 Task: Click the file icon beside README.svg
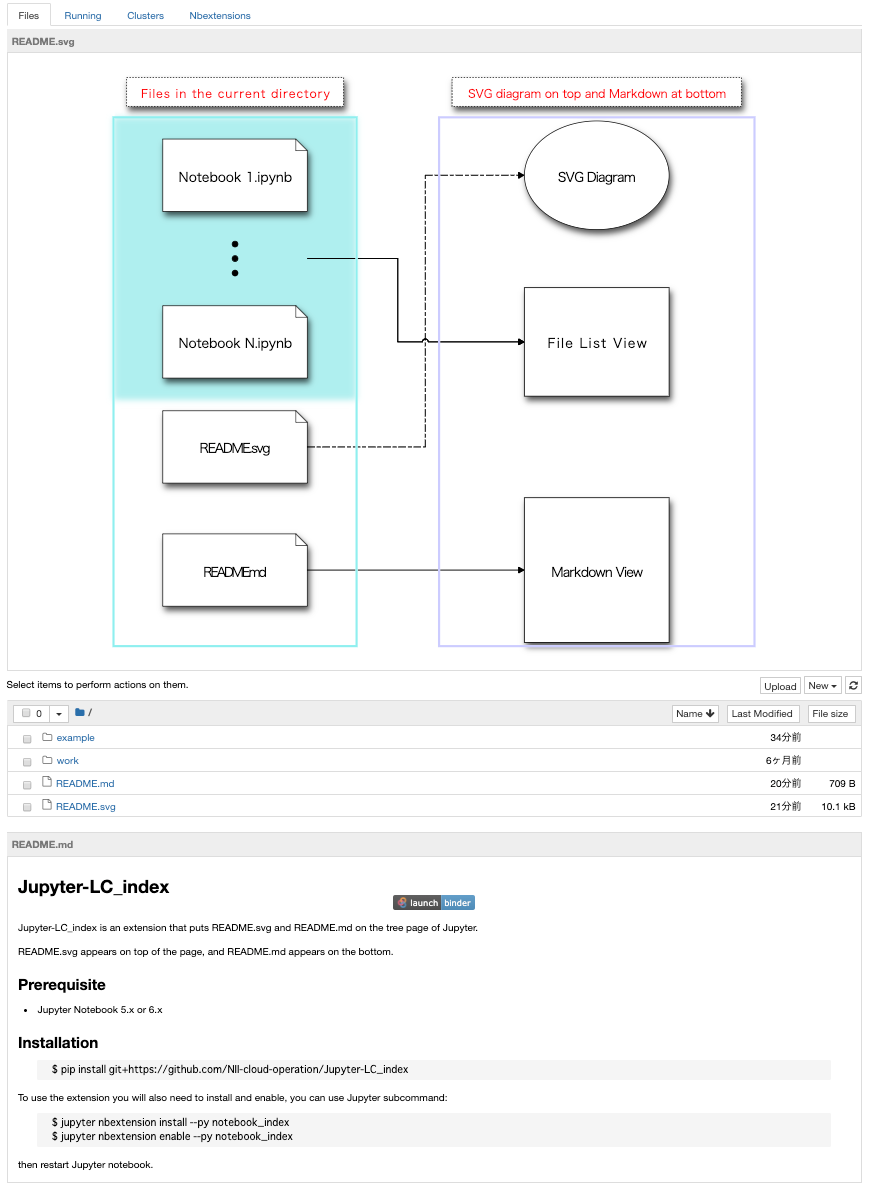(x=47, y=805)
